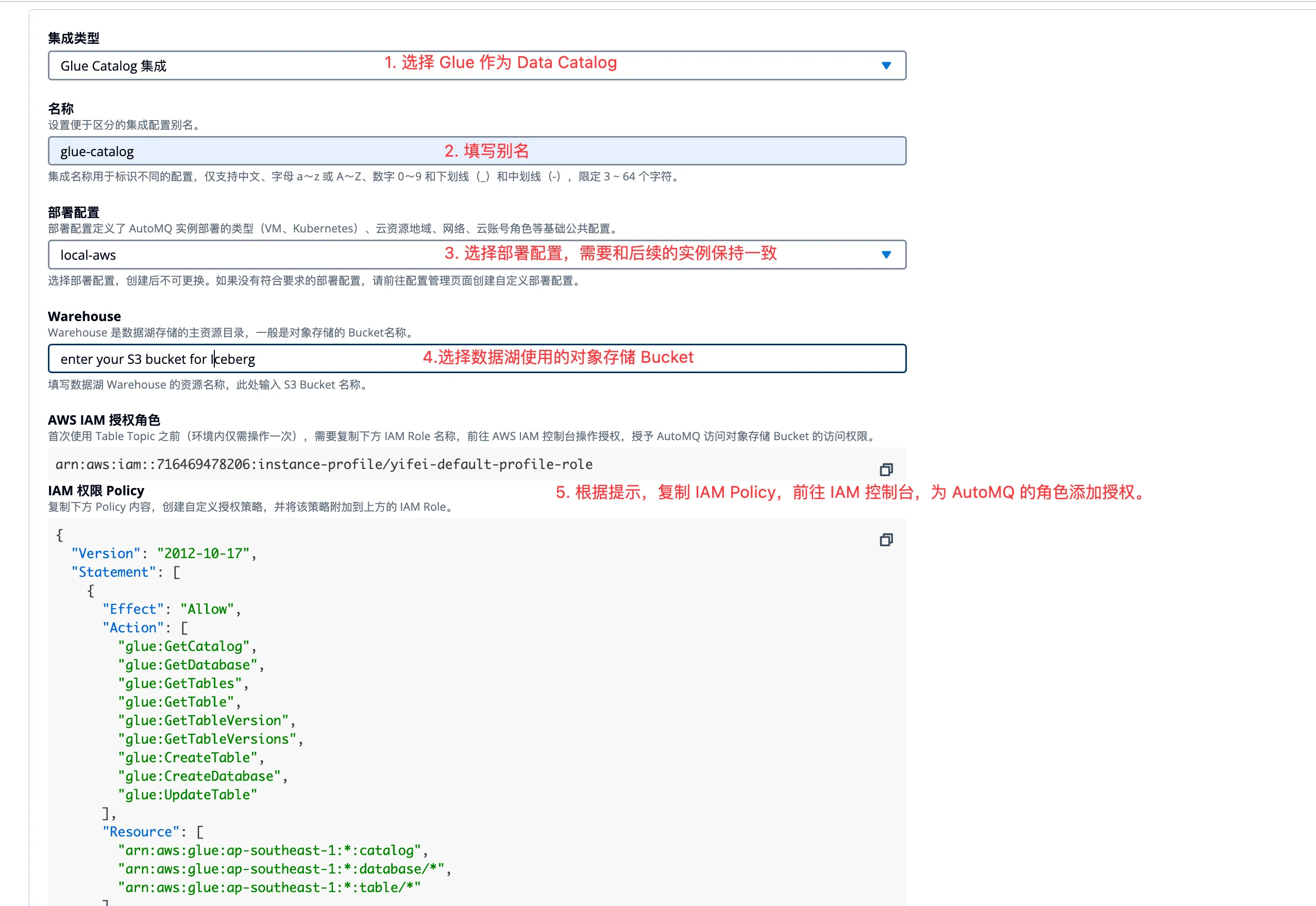Viewport: 1316px width, 906px height.
Task: Click the ap-southeast-1 table/* resource ARN
Action: click(269, 887)
